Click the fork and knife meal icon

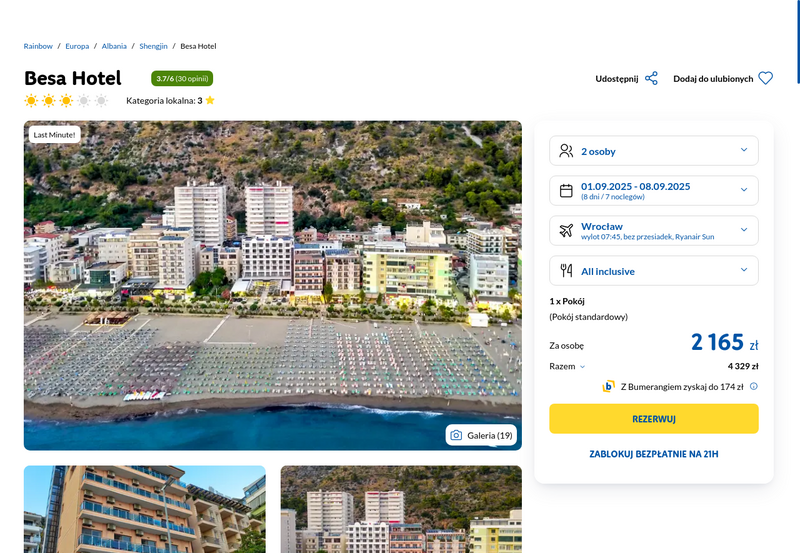(x=566, y=270)
